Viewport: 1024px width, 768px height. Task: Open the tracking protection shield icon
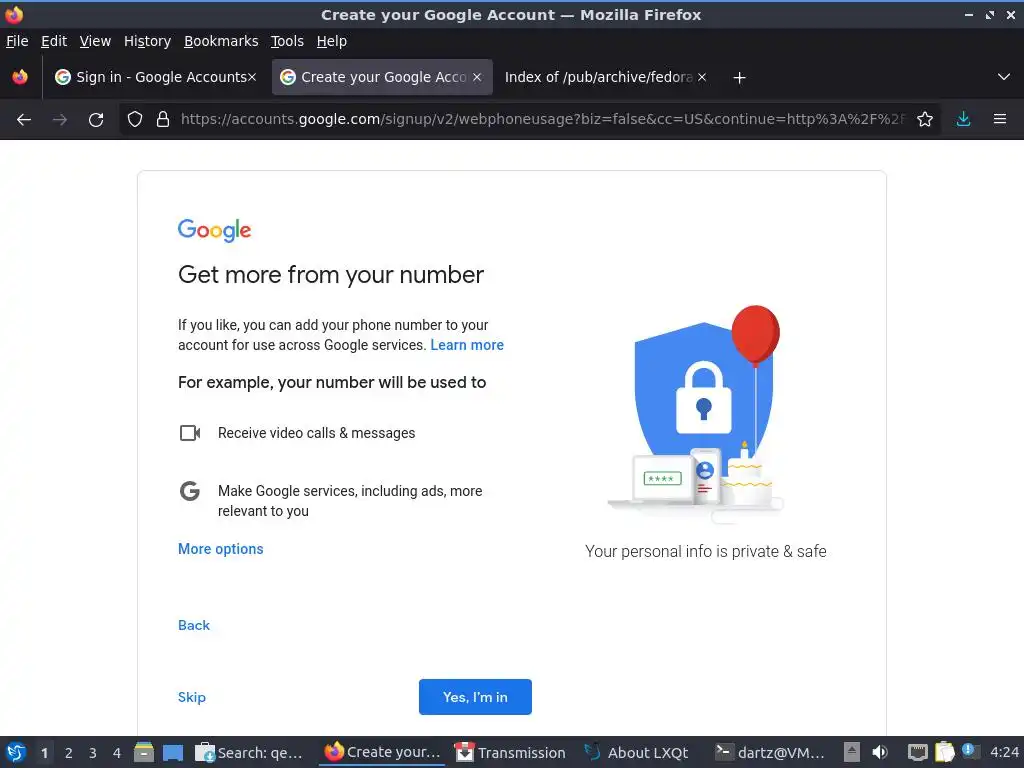(x=135, y=120)
